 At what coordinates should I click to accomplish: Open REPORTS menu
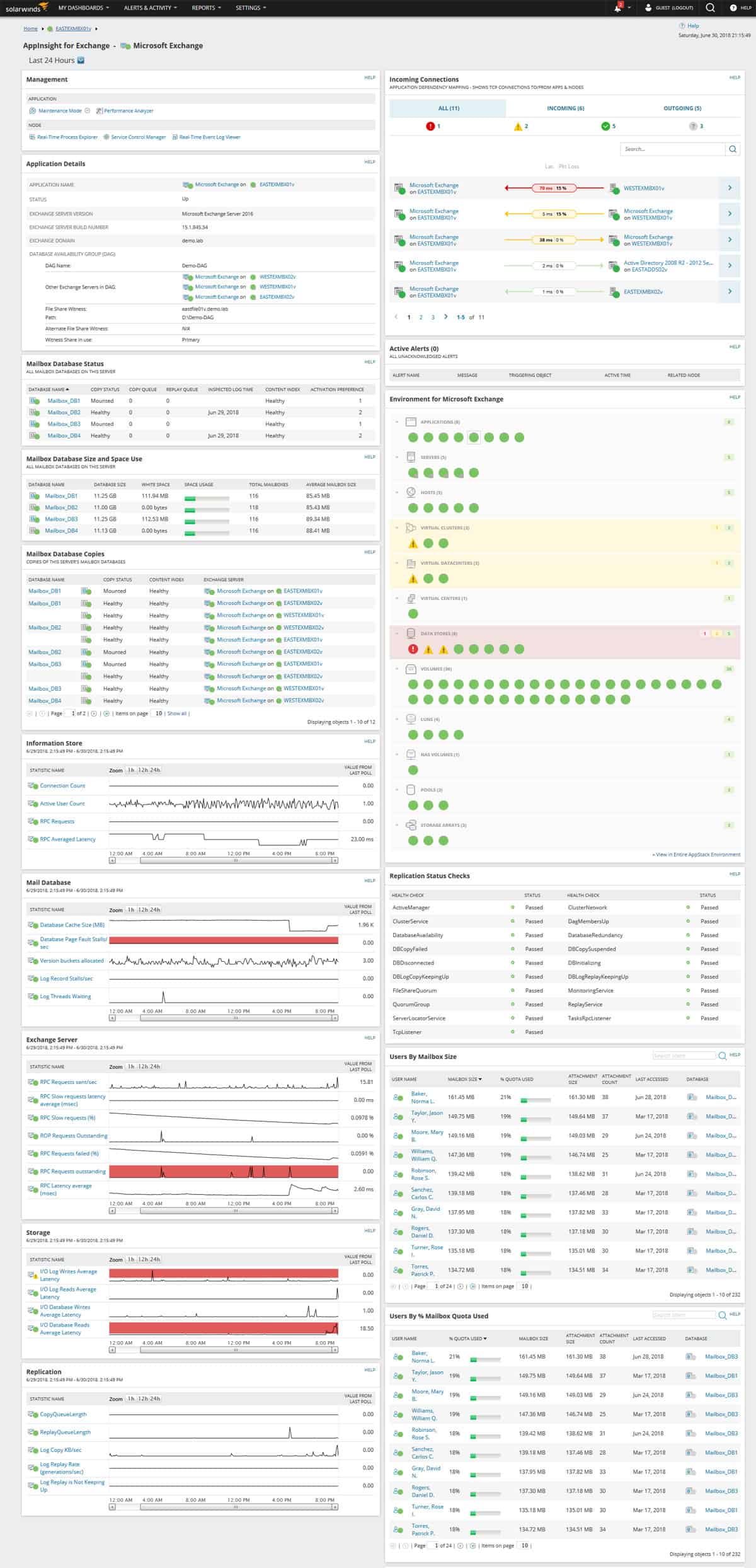206,8
